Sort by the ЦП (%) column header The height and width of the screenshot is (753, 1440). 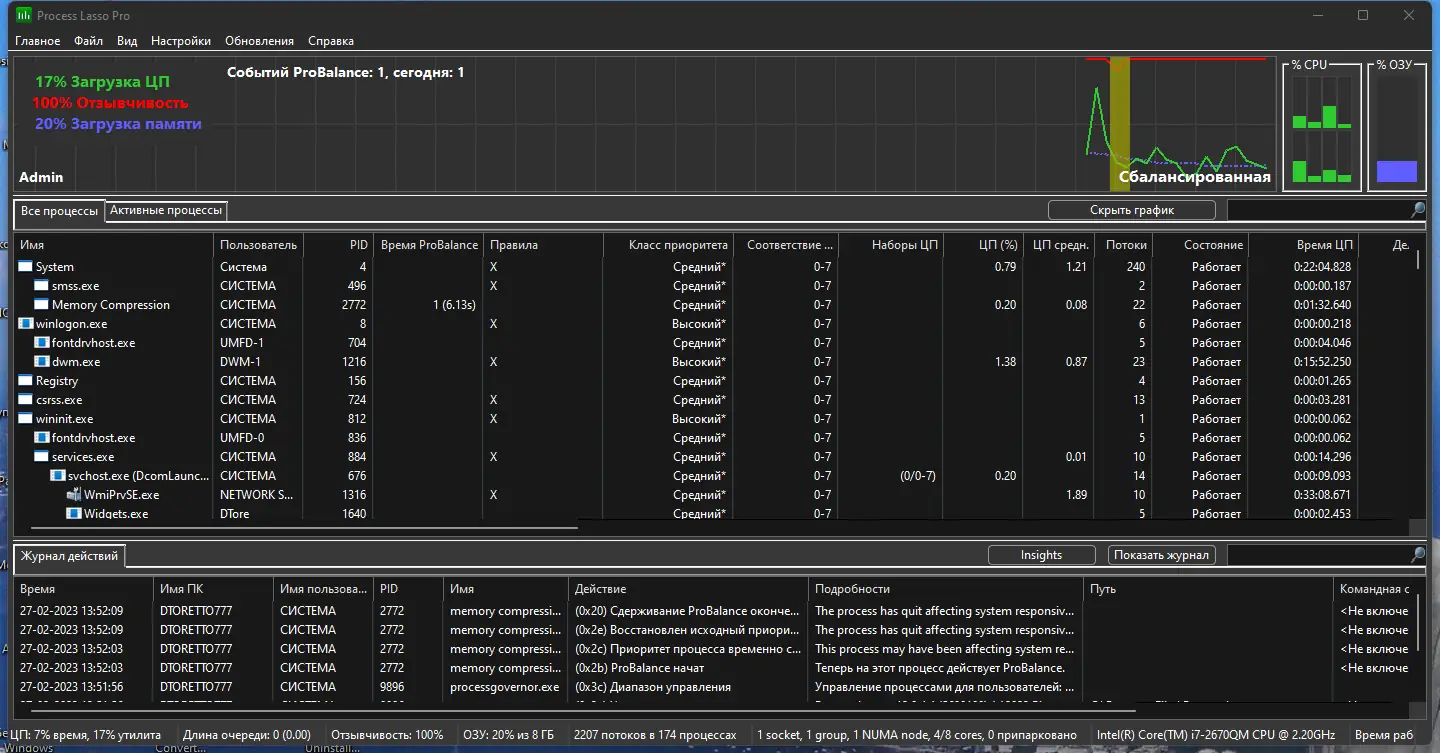point(983,245)
